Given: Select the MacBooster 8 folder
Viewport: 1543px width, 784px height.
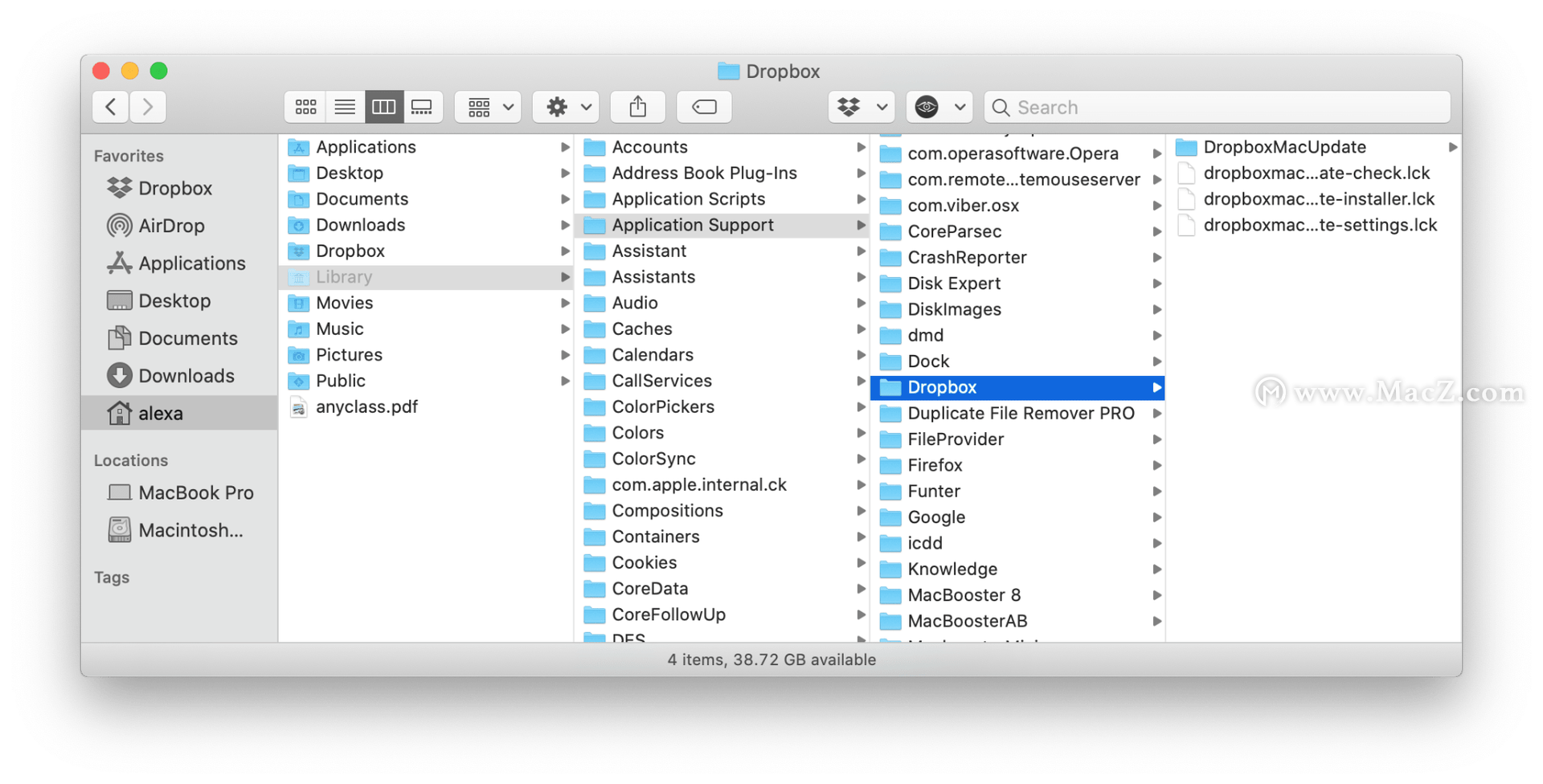Looking at the screenshot, I should click(x=1018, y=595).
